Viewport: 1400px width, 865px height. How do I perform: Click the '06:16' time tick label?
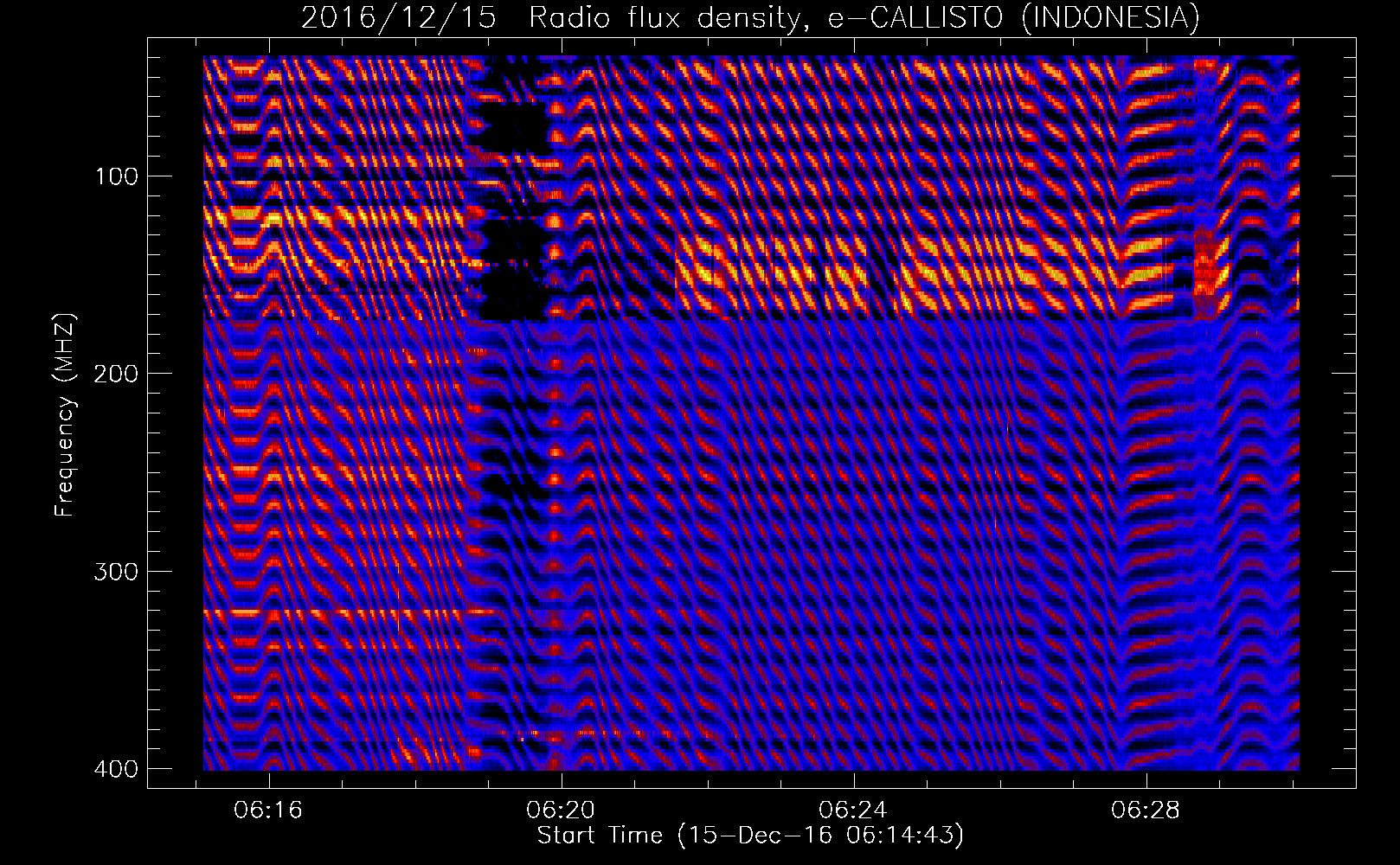tap(269, 811)
